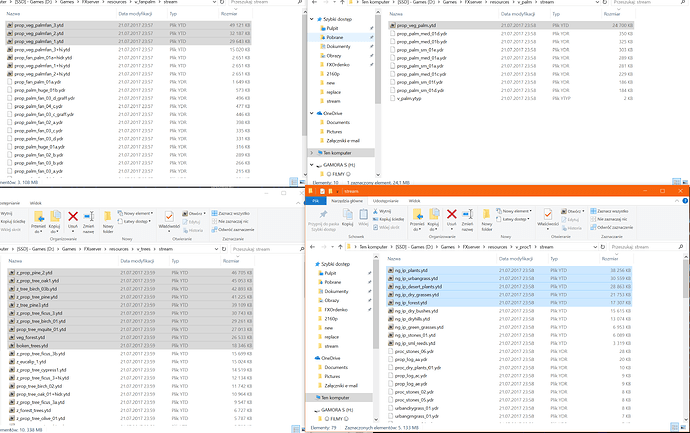
Task: Open Otwórz dropdown in v_proc1 ribbon
Action: 572,211
